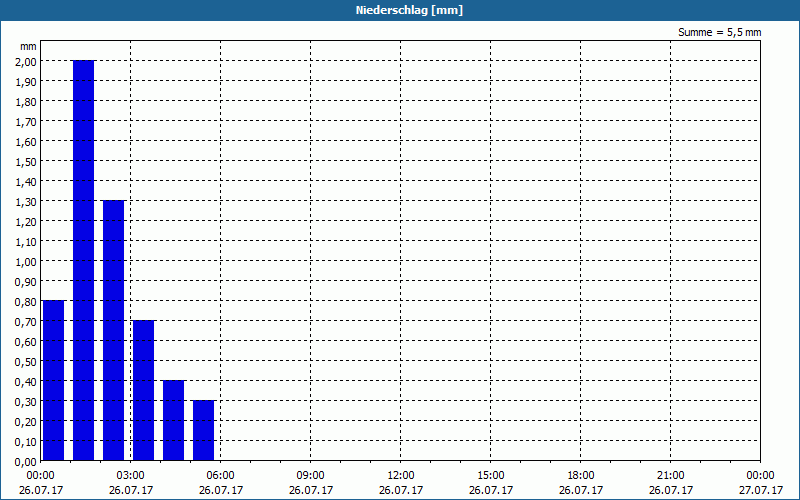Click the 1,50 y-axis label
The height and width of the screenshot is (500, 800).
pos(28,161)
